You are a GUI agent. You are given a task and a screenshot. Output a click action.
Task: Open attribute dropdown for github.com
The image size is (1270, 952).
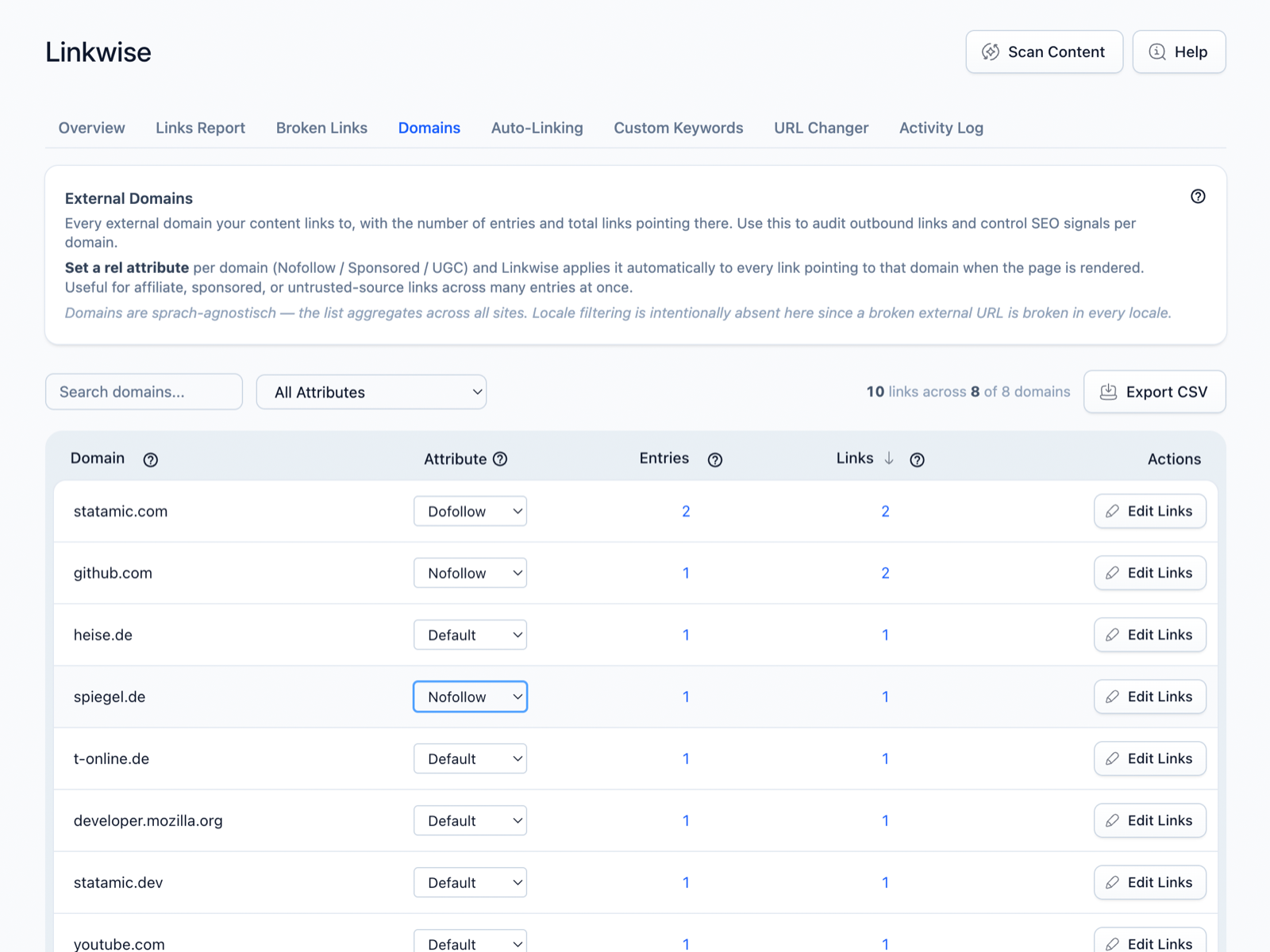coord(470,573)
